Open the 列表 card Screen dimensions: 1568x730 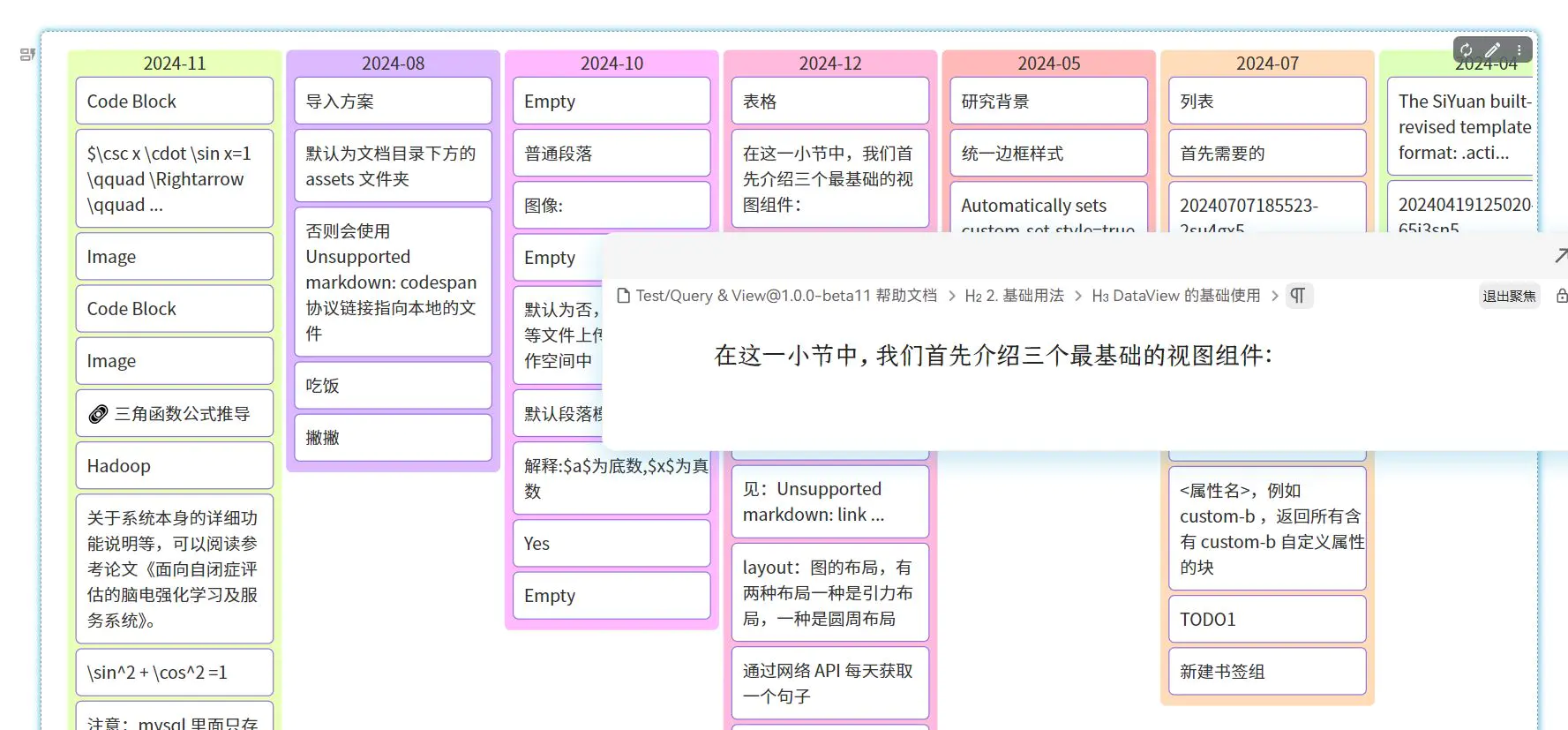(1267, 102)
